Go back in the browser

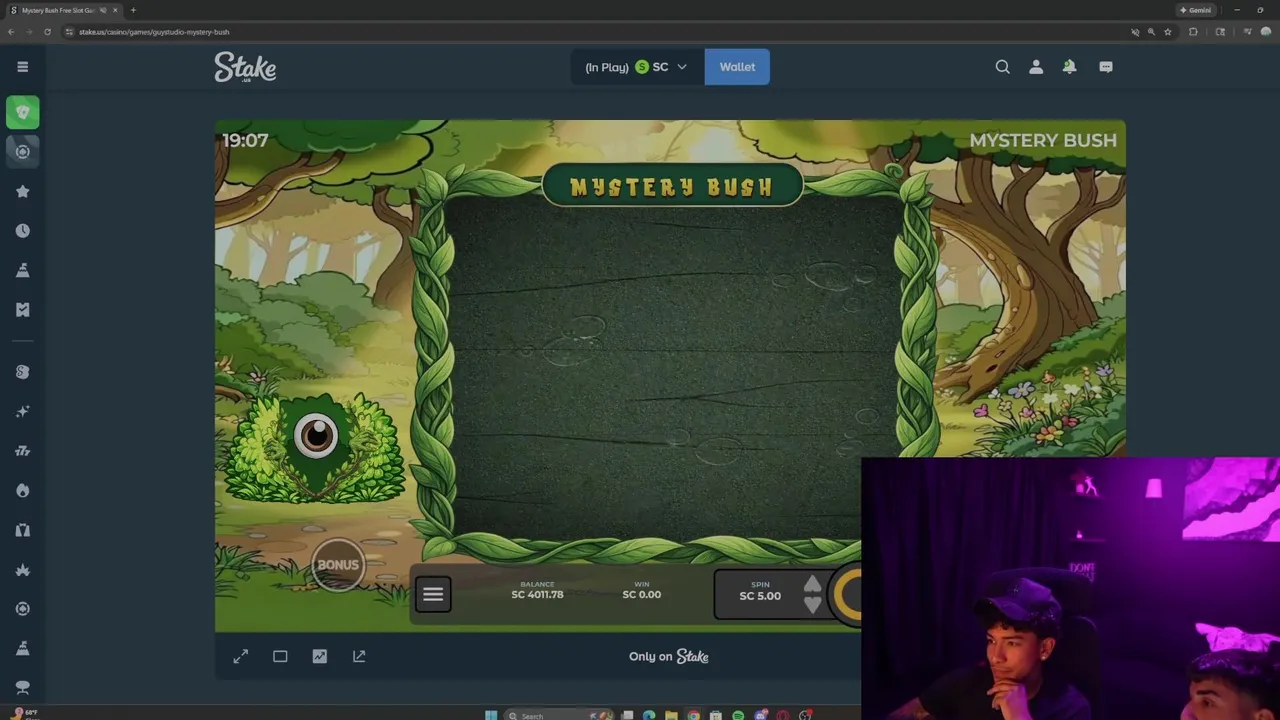[x=11, y=32]
